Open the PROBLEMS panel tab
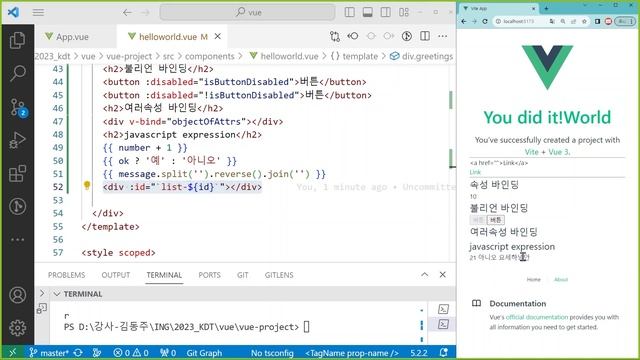Viewport: 640px width, 360px height. click(67, 275)
